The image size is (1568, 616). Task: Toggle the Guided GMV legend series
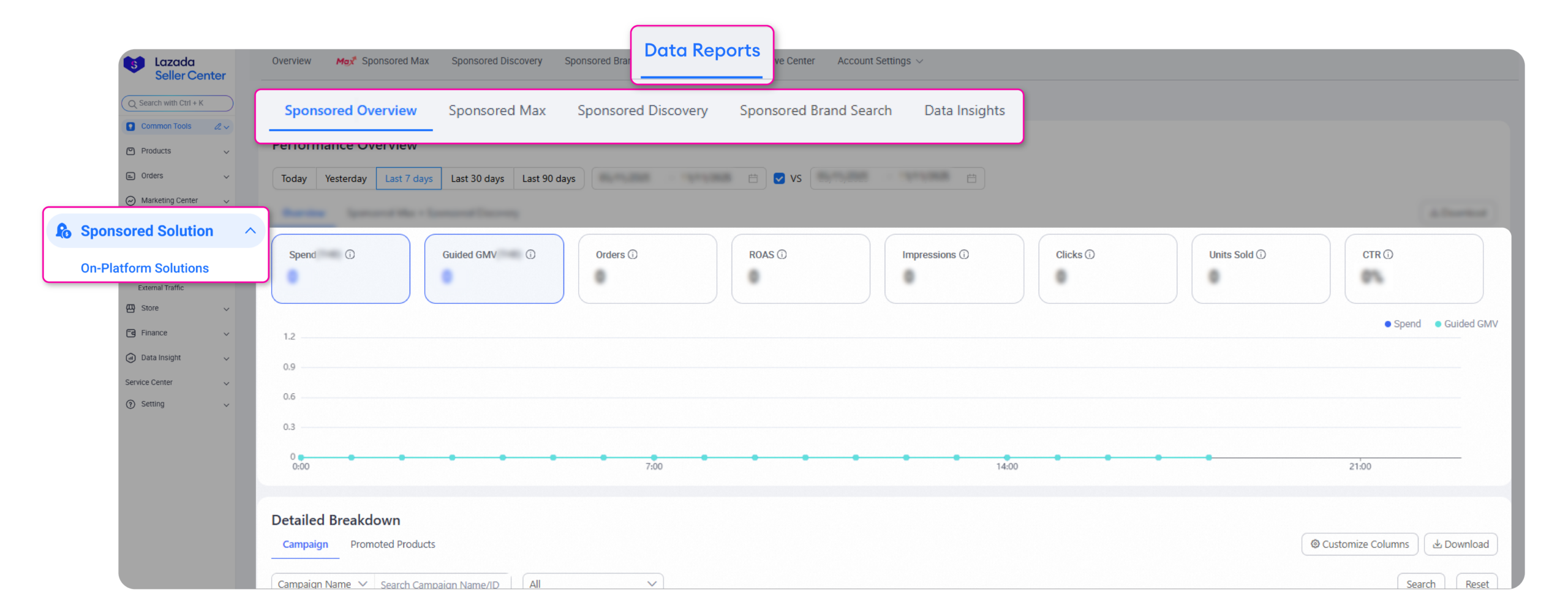(x=1466, y=324)
